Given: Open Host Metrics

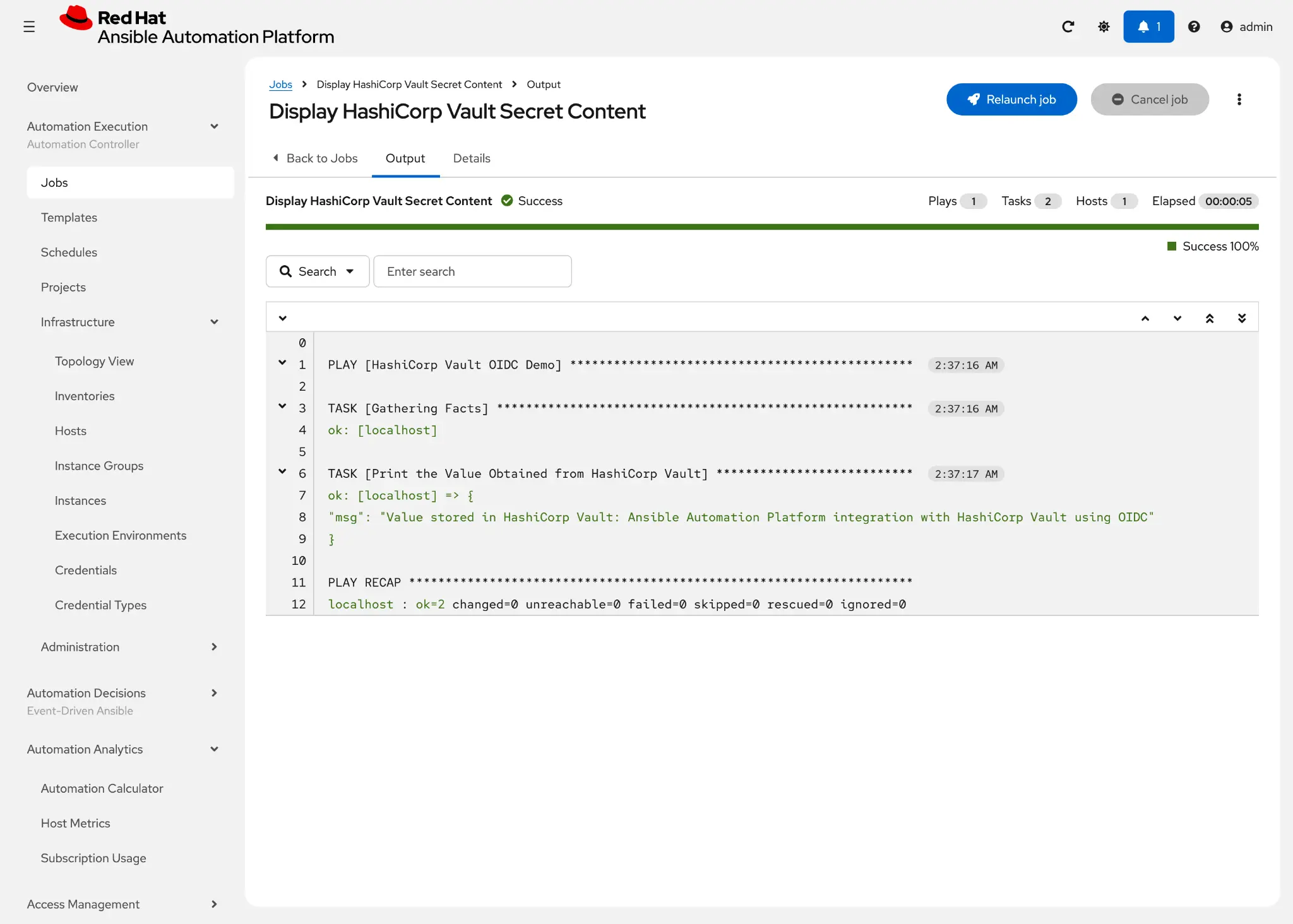Looking at the screenshot, I should pyautogui.click(x=75, y=823).
